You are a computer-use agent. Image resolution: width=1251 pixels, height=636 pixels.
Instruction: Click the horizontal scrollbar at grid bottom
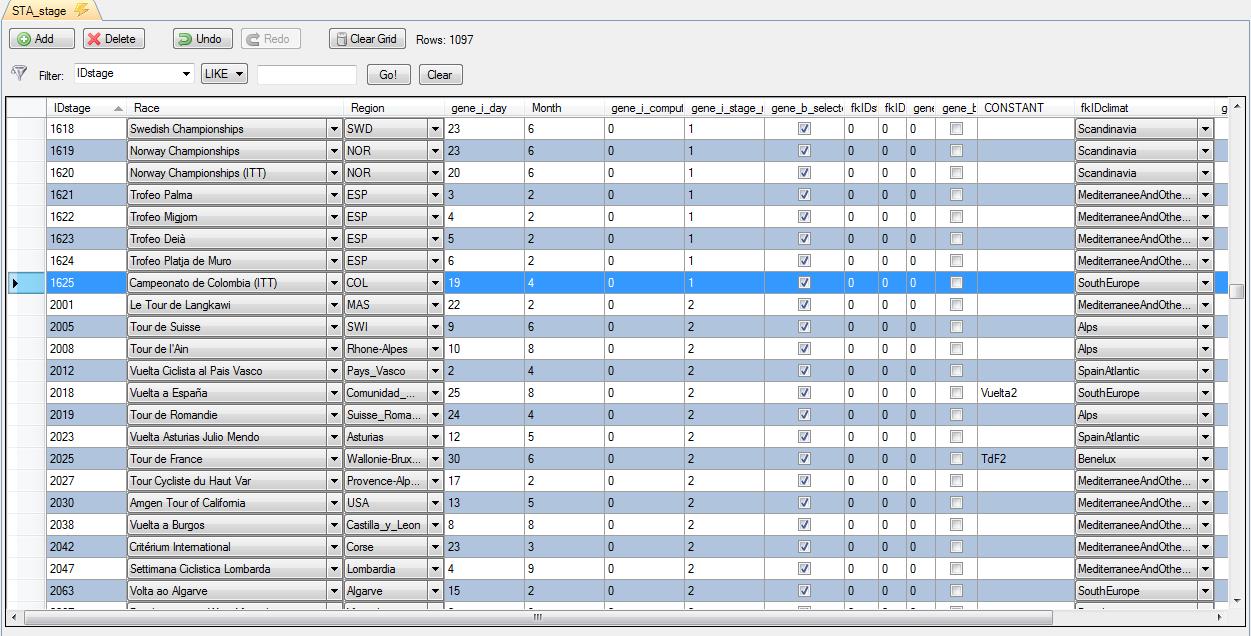[x=537, y=617]
